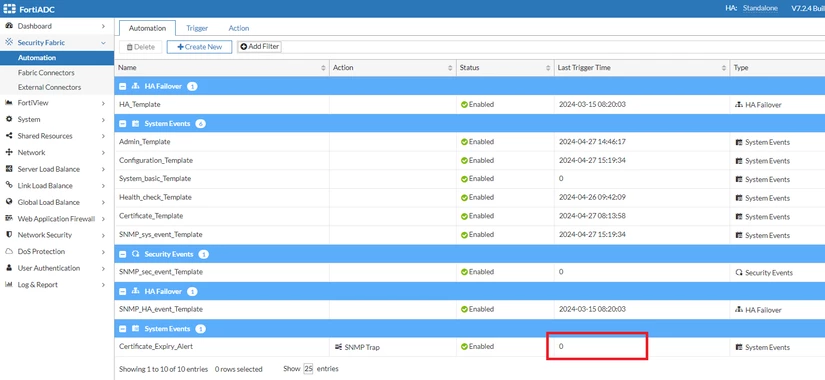Sort by Last Trigger Time column
Viewport: 825px width, 380px height.
point(723,68)
